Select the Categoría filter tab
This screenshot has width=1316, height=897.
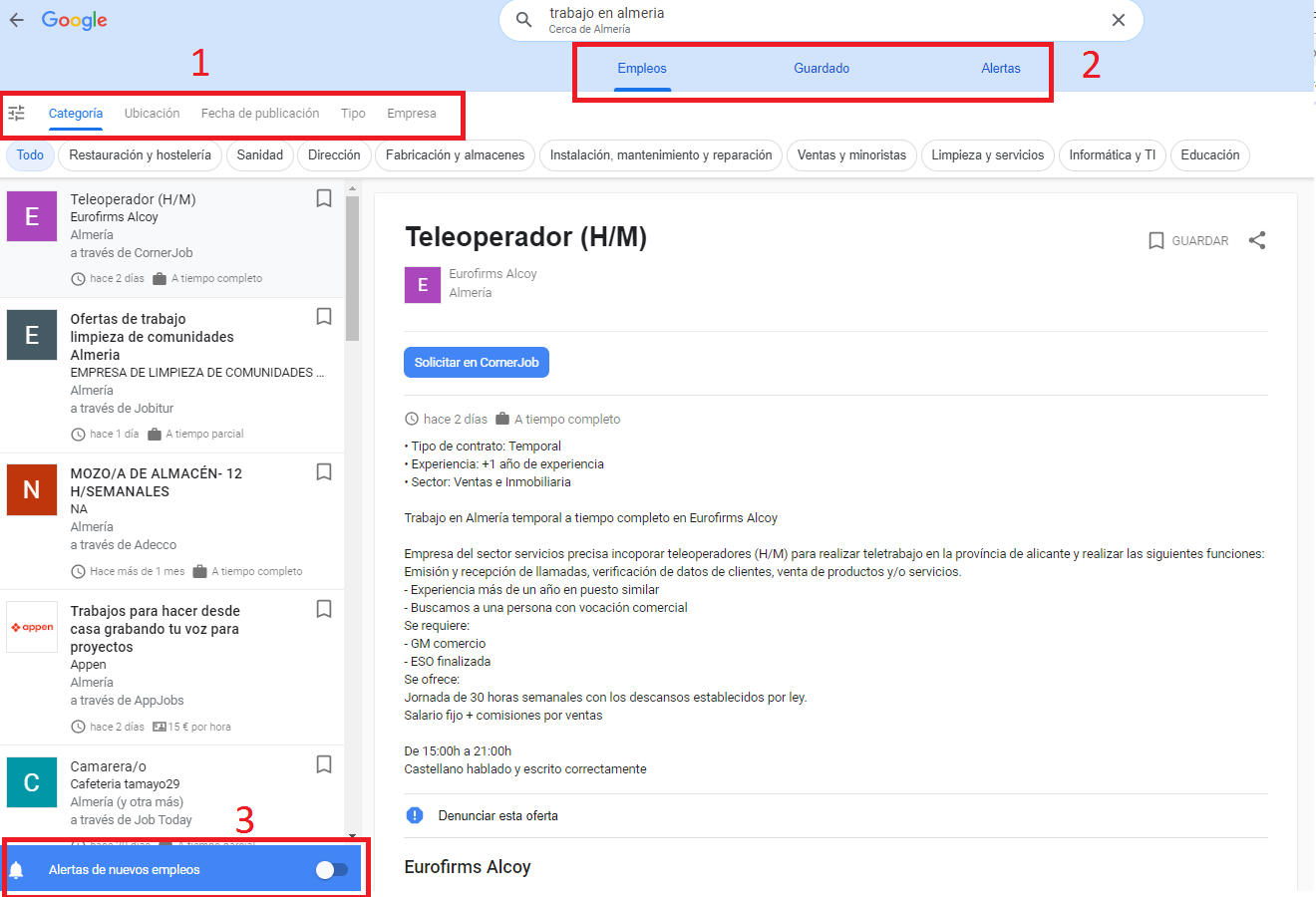[x=76, y=114]
